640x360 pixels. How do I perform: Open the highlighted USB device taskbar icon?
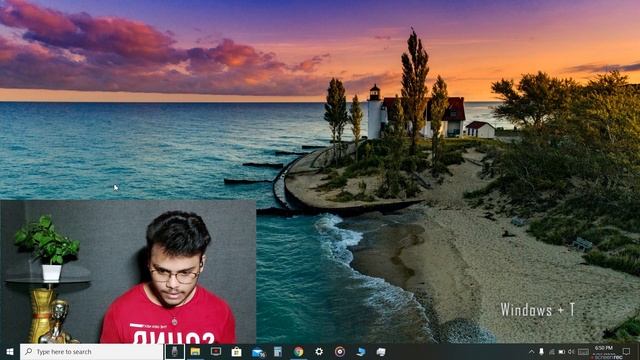tap(175, 351)
